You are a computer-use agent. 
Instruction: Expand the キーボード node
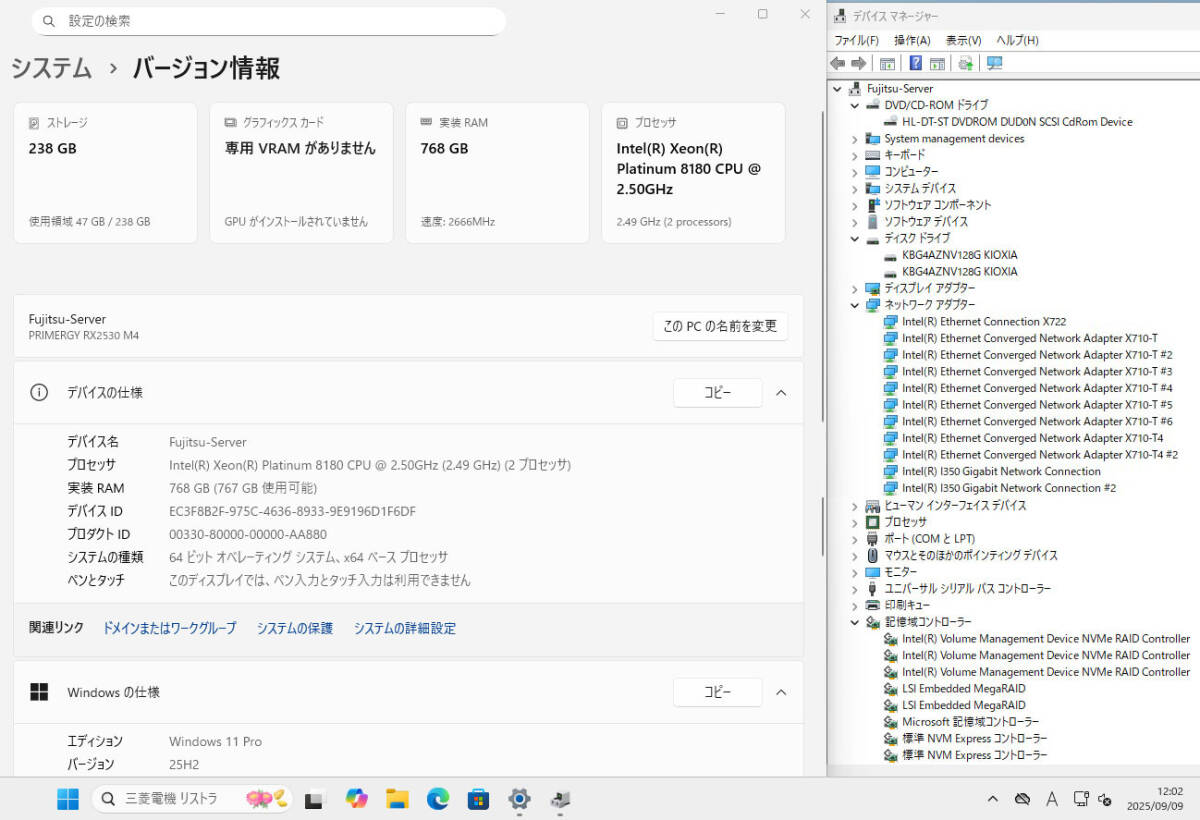855,155
